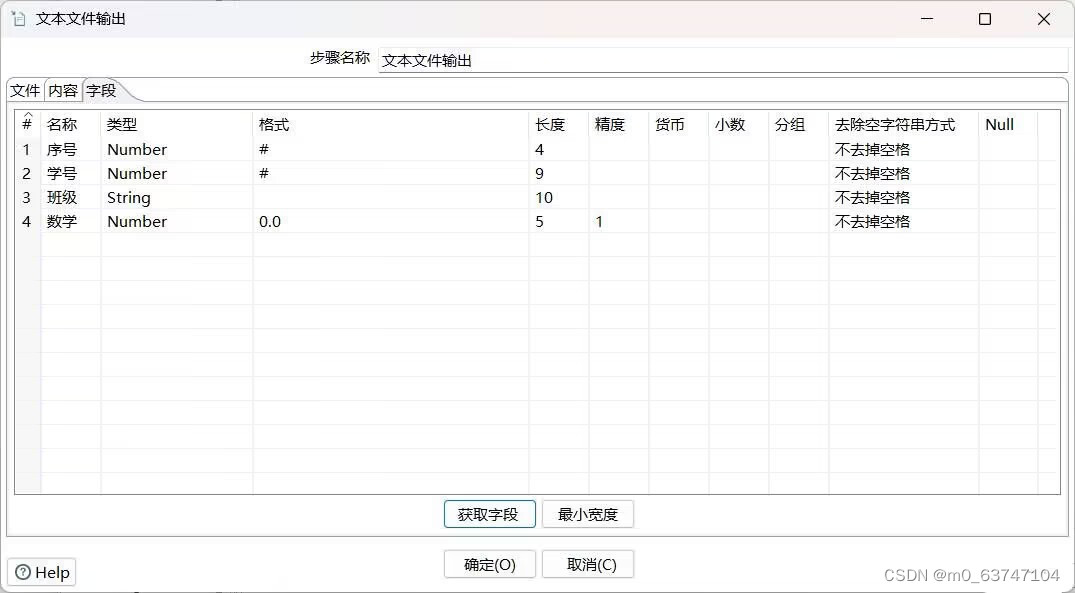
Task: Click the 名称 column header
Action: point(71,124)
